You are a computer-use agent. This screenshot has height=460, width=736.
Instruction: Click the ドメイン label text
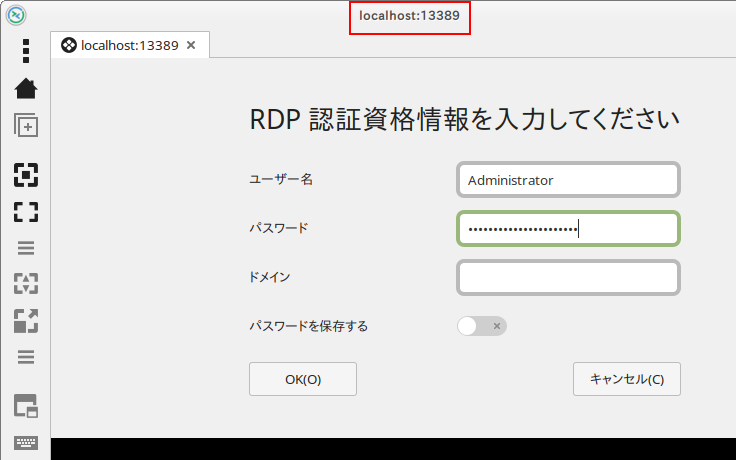tap(269, 277)
